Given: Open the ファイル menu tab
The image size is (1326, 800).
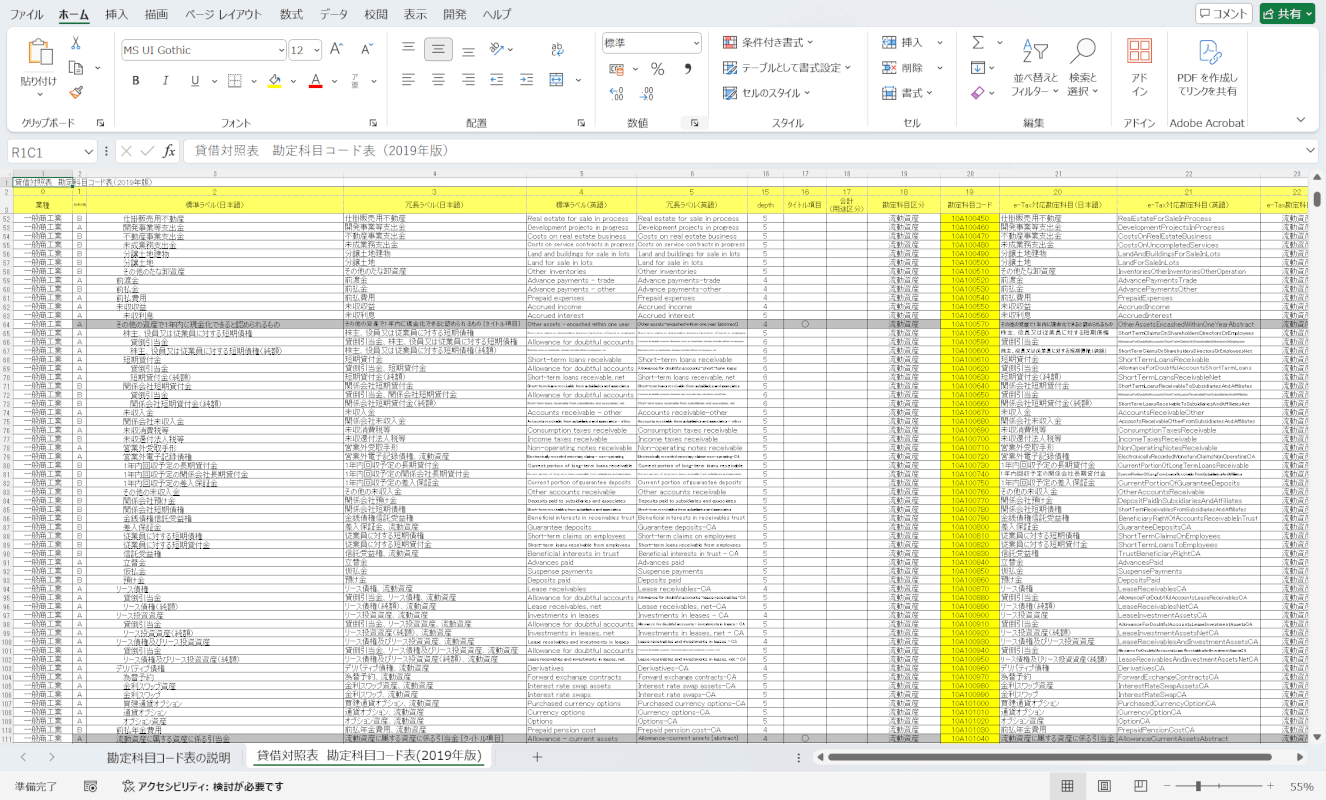Looking at the screenshot, I should [x=26, y=15].
